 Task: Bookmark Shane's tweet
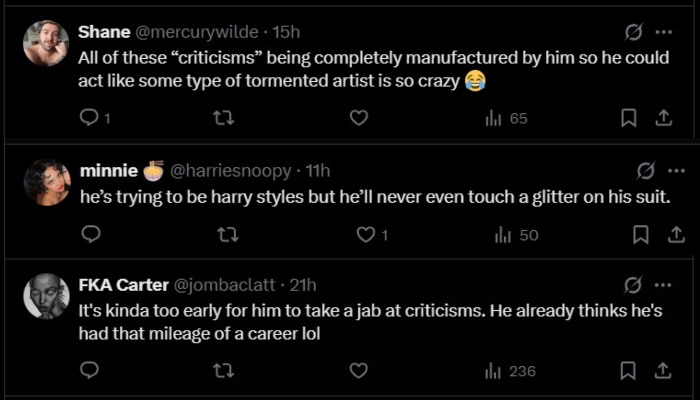click(629, 118)
